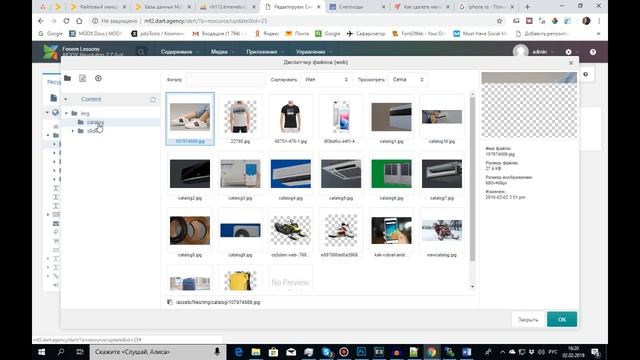Open the MODX Docs bookmark
Image resolution: width=640 pixels, height=360 pixels.
tap(96, 33)
